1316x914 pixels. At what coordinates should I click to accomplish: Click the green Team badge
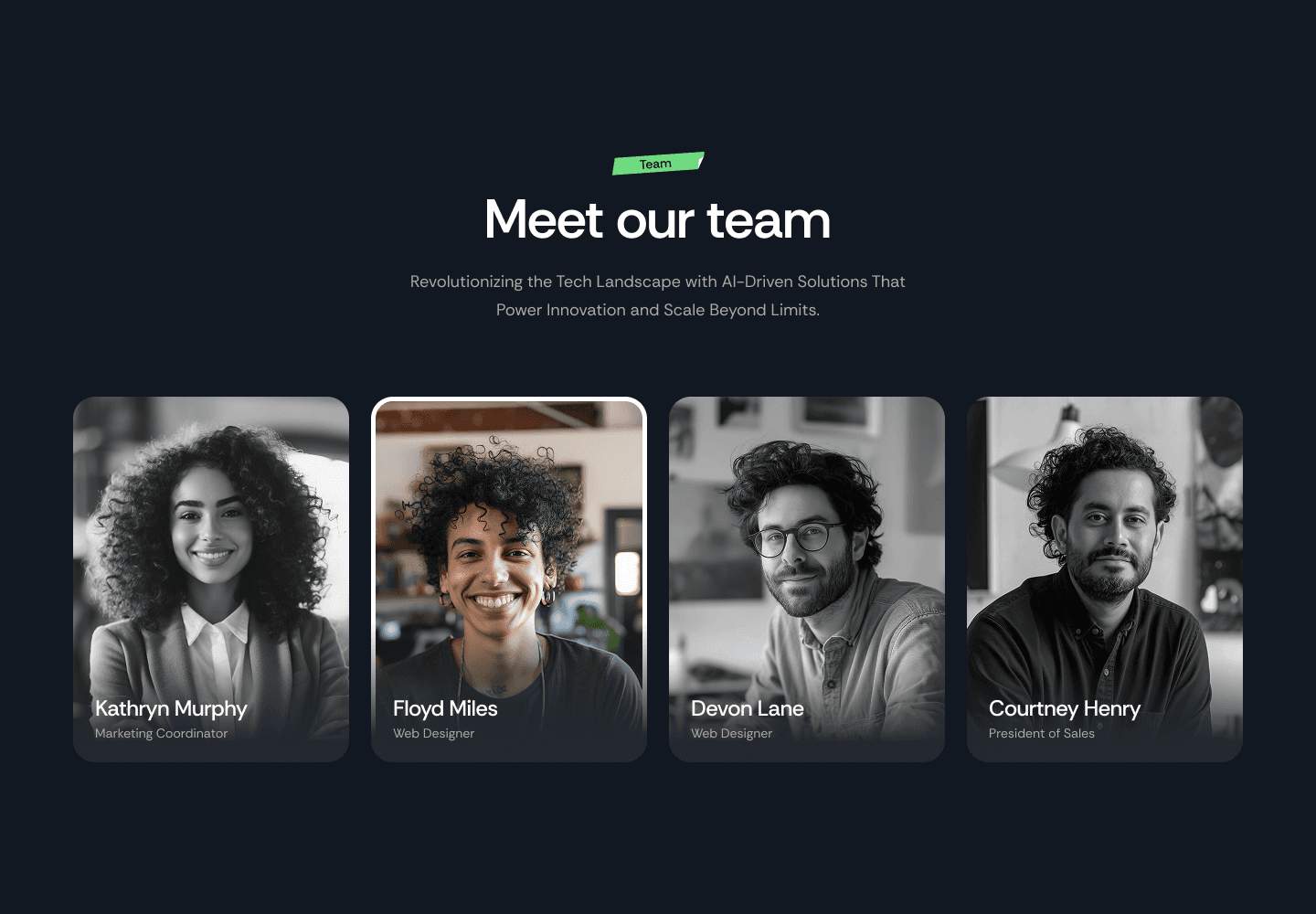[x=658, y=164]
